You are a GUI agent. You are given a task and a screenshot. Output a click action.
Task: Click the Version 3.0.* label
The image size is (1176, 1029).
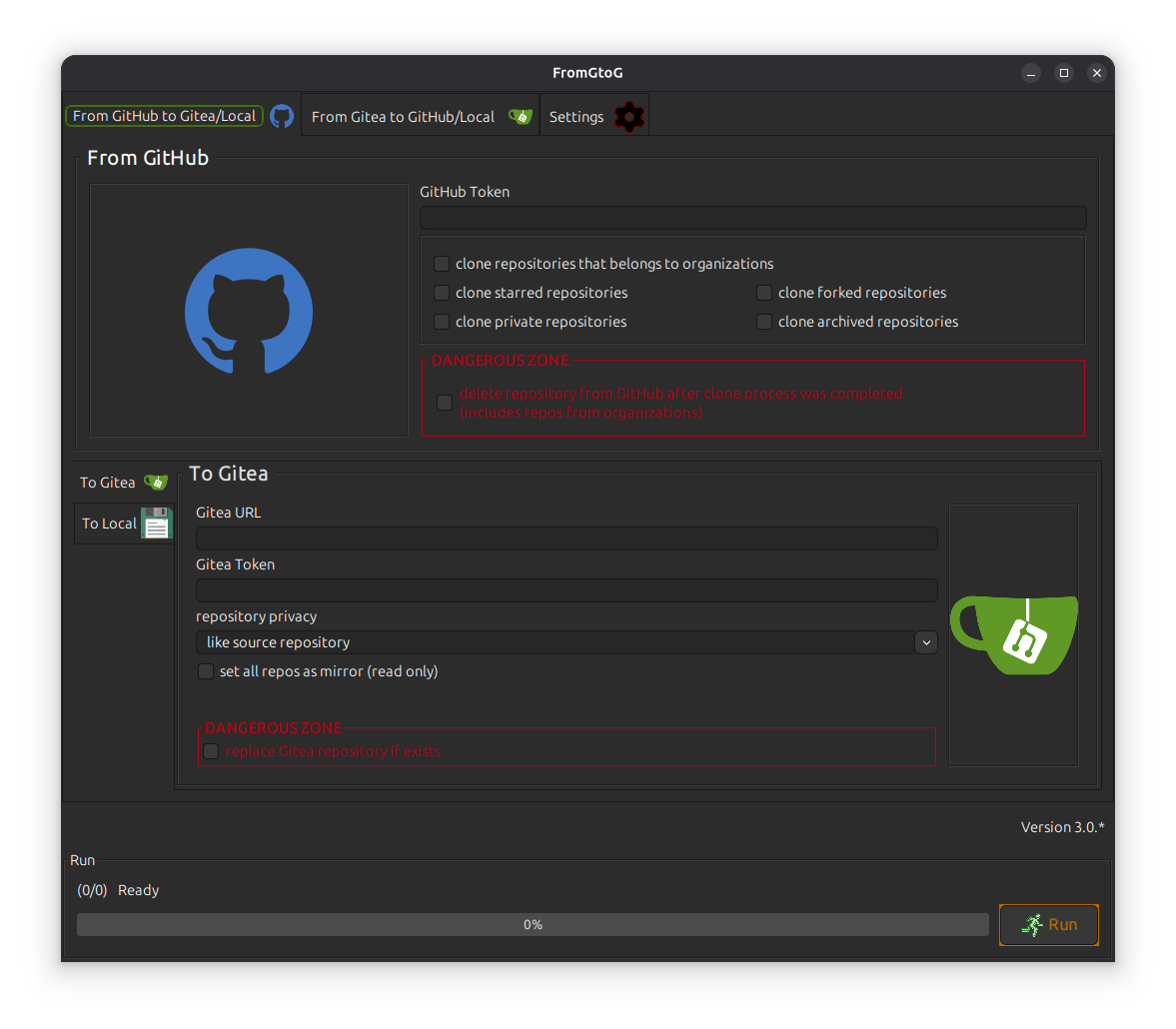tap(1063, 827)
